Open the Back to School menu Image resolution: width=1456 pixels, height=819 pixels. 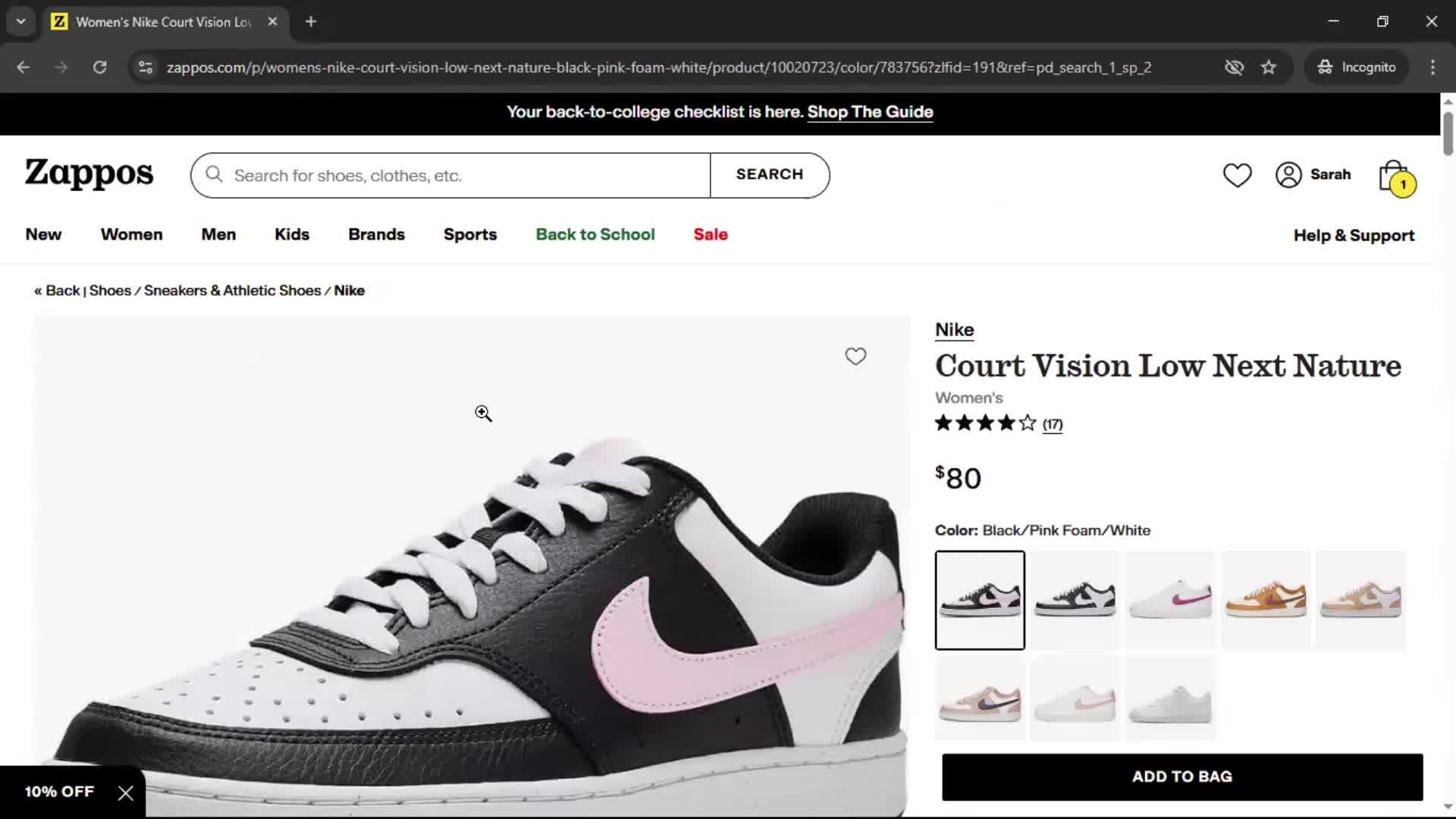595,234
